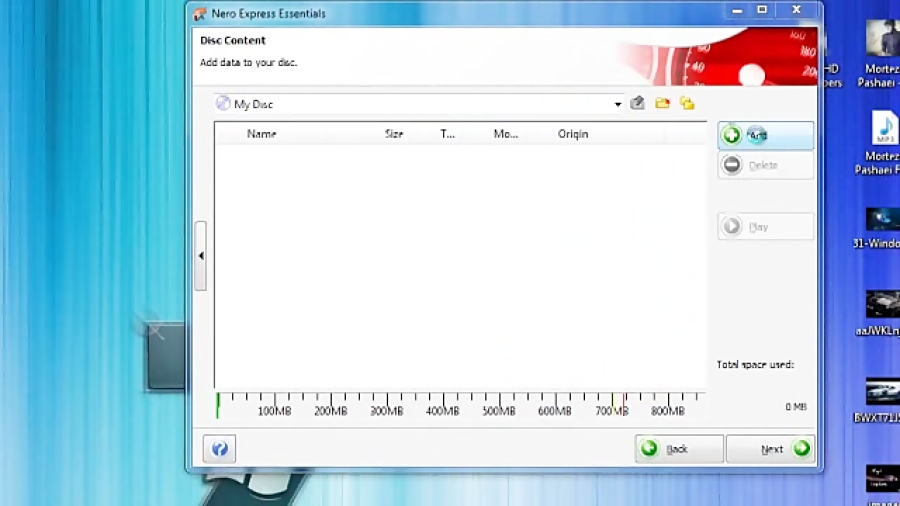This screenshot has width=900, height=506.
Task: Sort the list by Name column
Action: point(262,134)
